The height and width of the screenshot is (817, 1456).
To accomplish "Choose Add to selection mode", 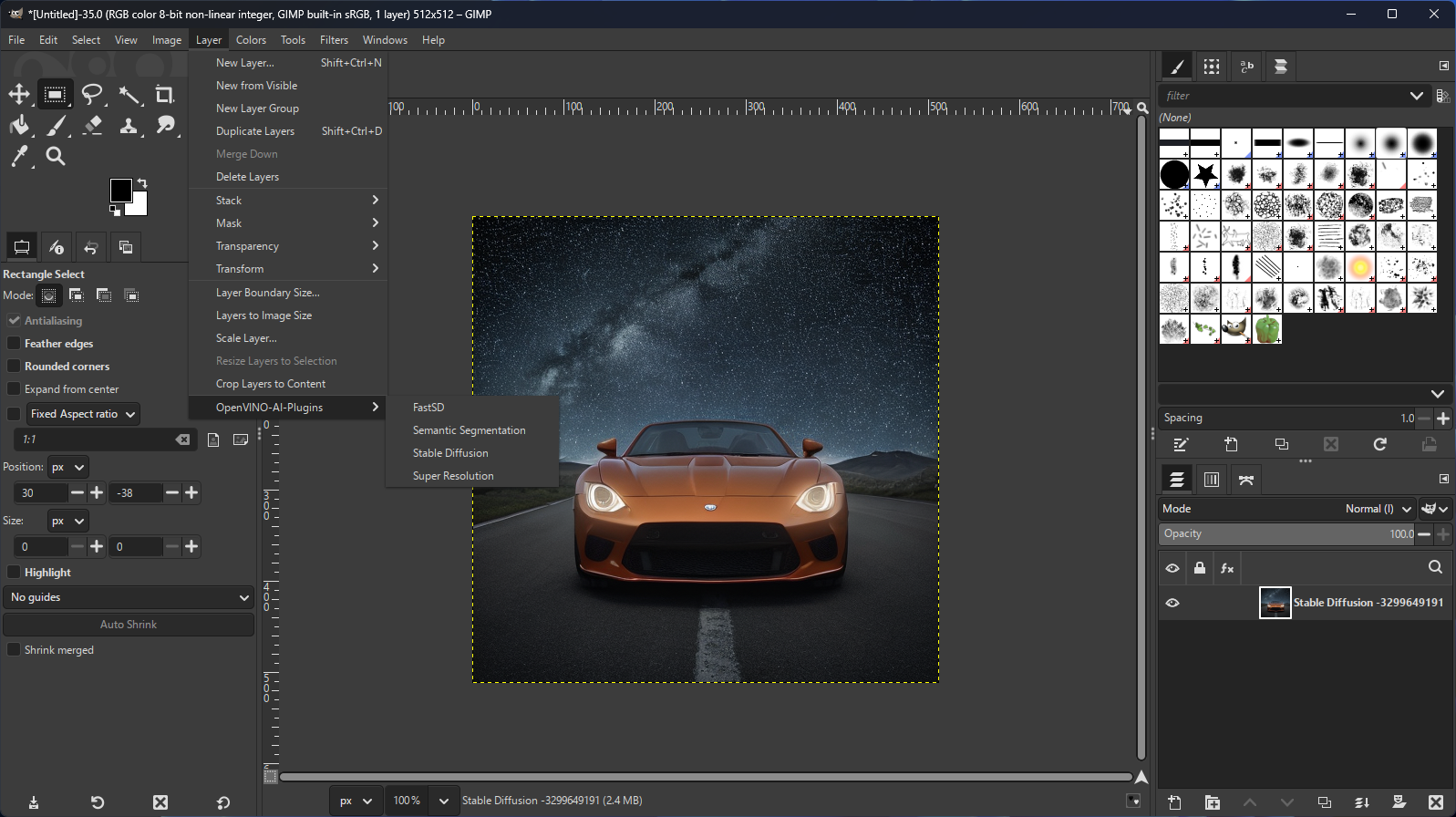I will click(77, 295).
